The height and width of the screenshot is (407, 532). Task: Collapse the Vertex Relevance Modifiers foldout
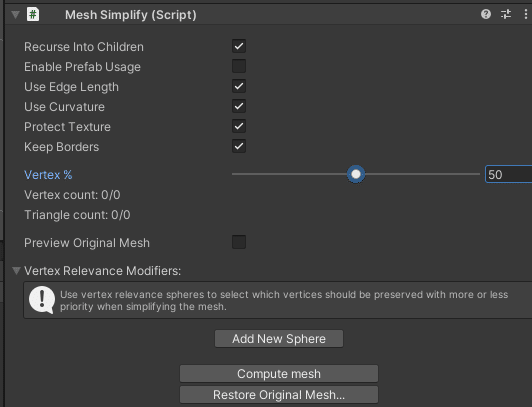pyautogui.click(x=16, y=271)
